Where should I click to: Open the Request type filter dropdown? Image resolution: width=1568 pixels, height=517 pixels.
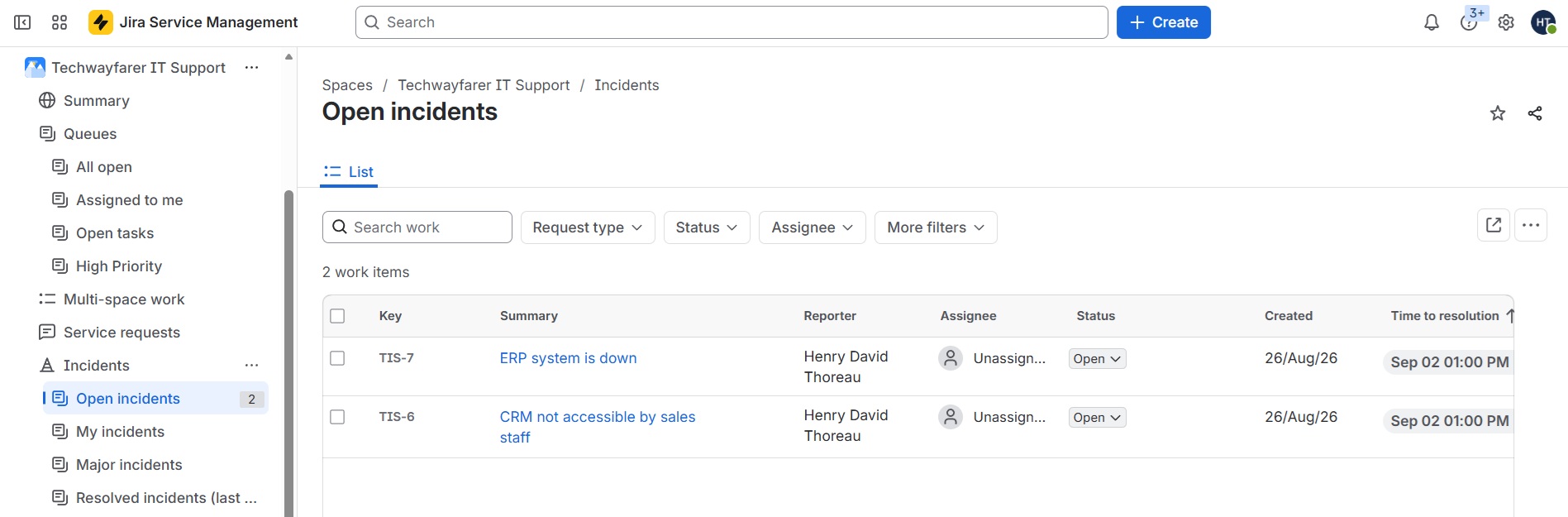coord(588,227)
